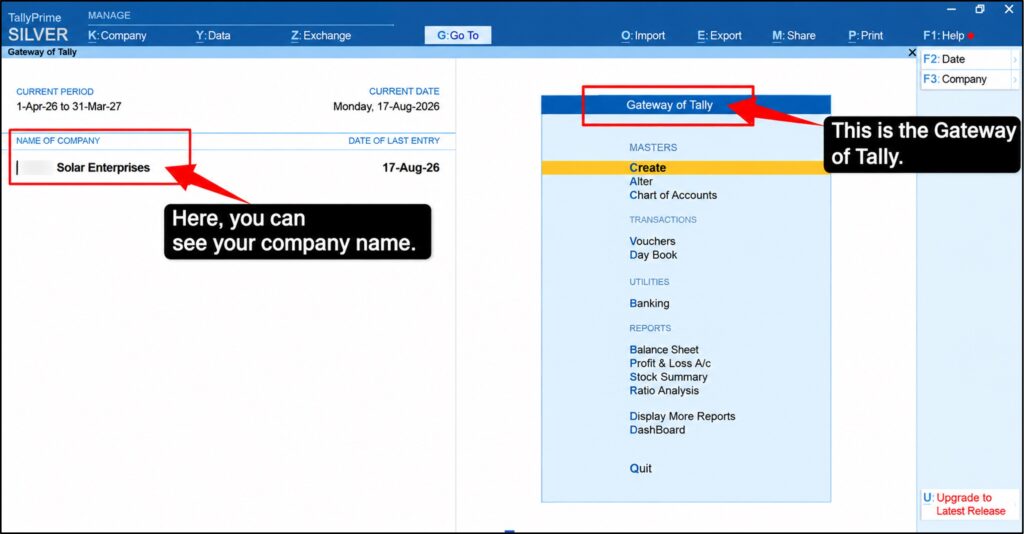
Task: Open Display More Reports
Action: pyautogui.click(x=682, y=416)
